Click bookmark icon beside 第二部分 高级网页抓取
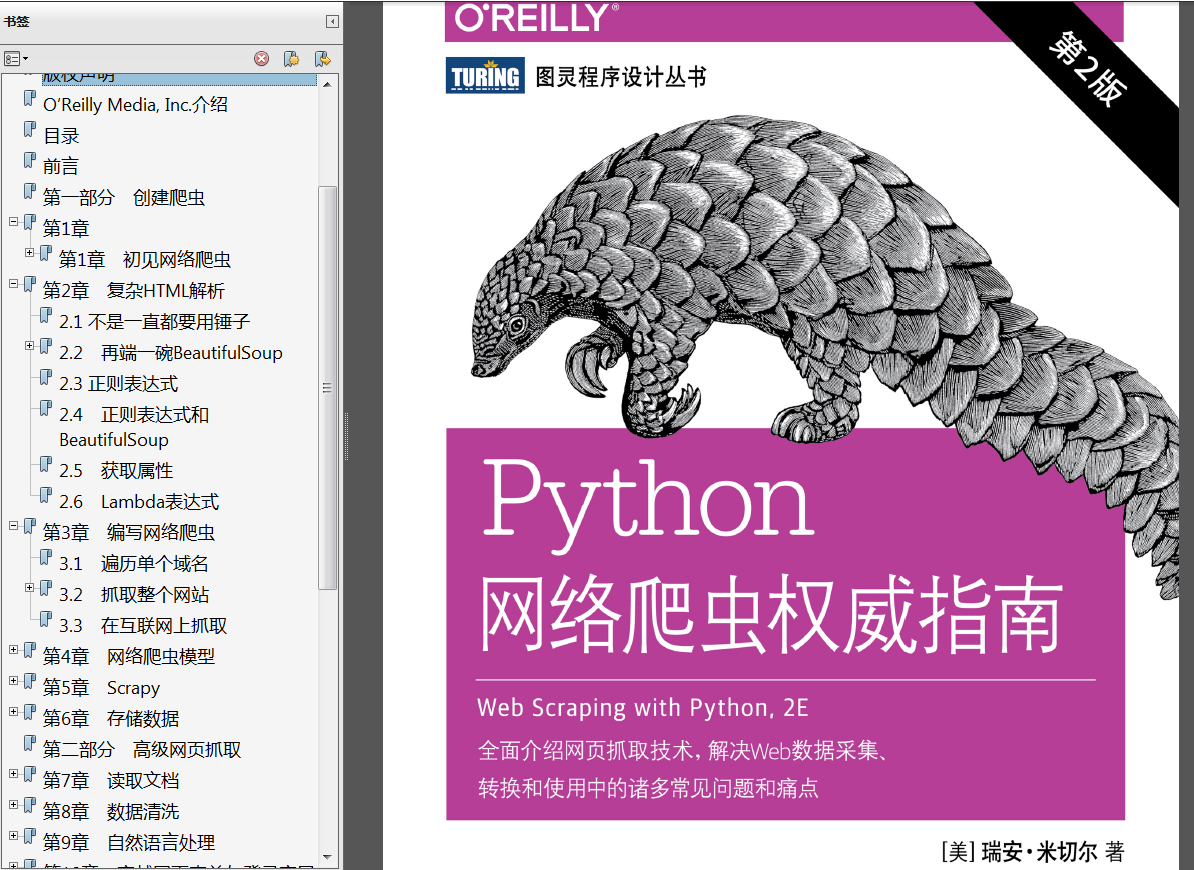Viewport: 1194px width, 870px height. (x=30, y=743)
